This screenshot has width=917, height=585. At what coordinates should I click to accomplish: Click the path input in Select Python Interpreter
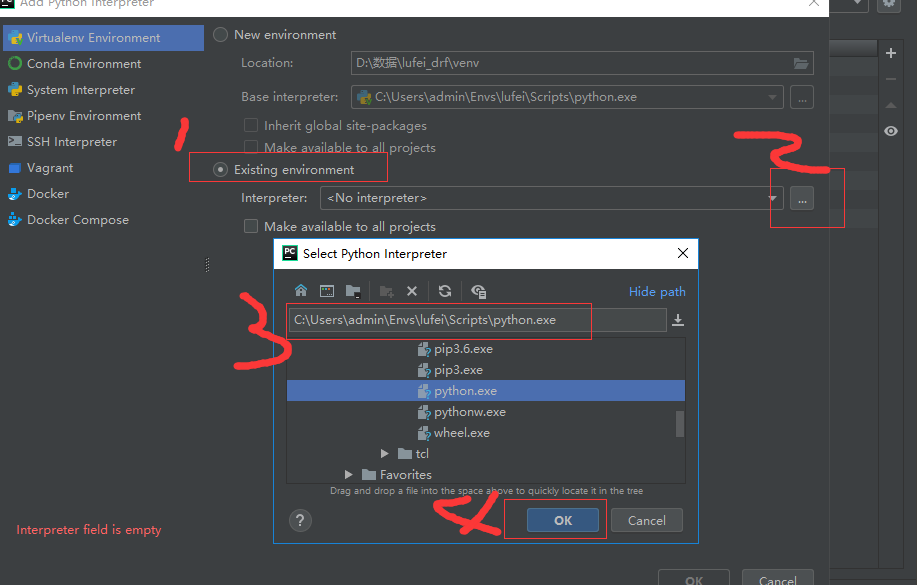477,320
